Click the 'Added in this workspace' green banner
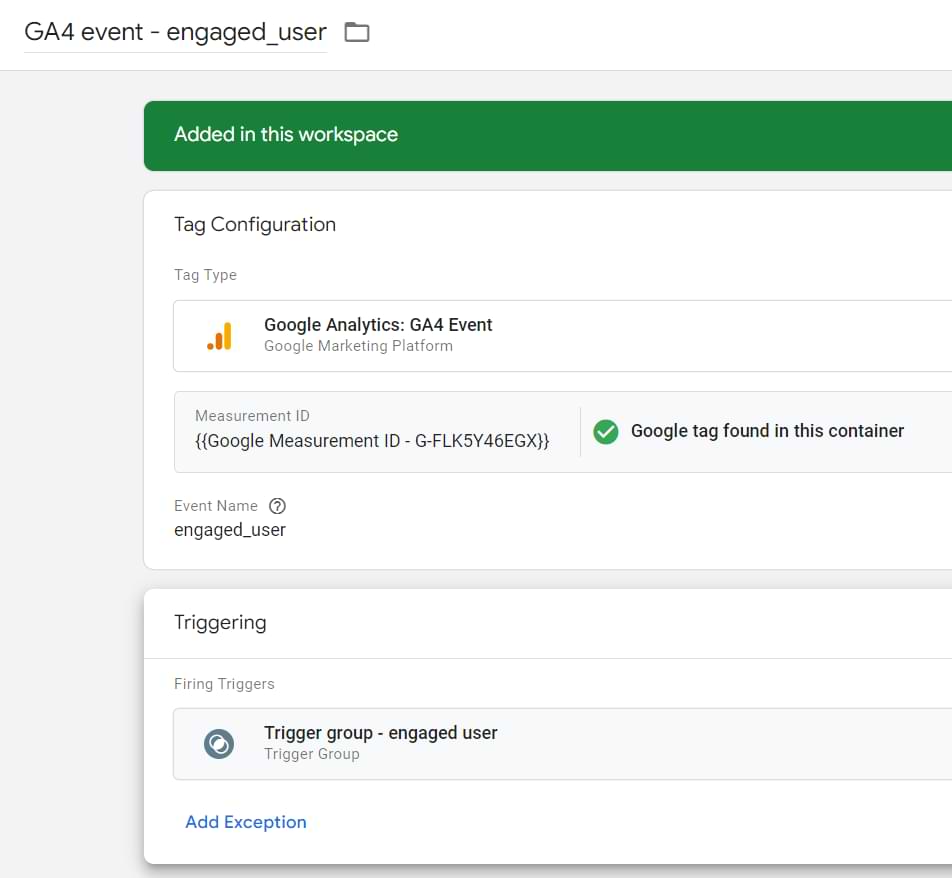The image size is (952, 878). pos(286,135)
